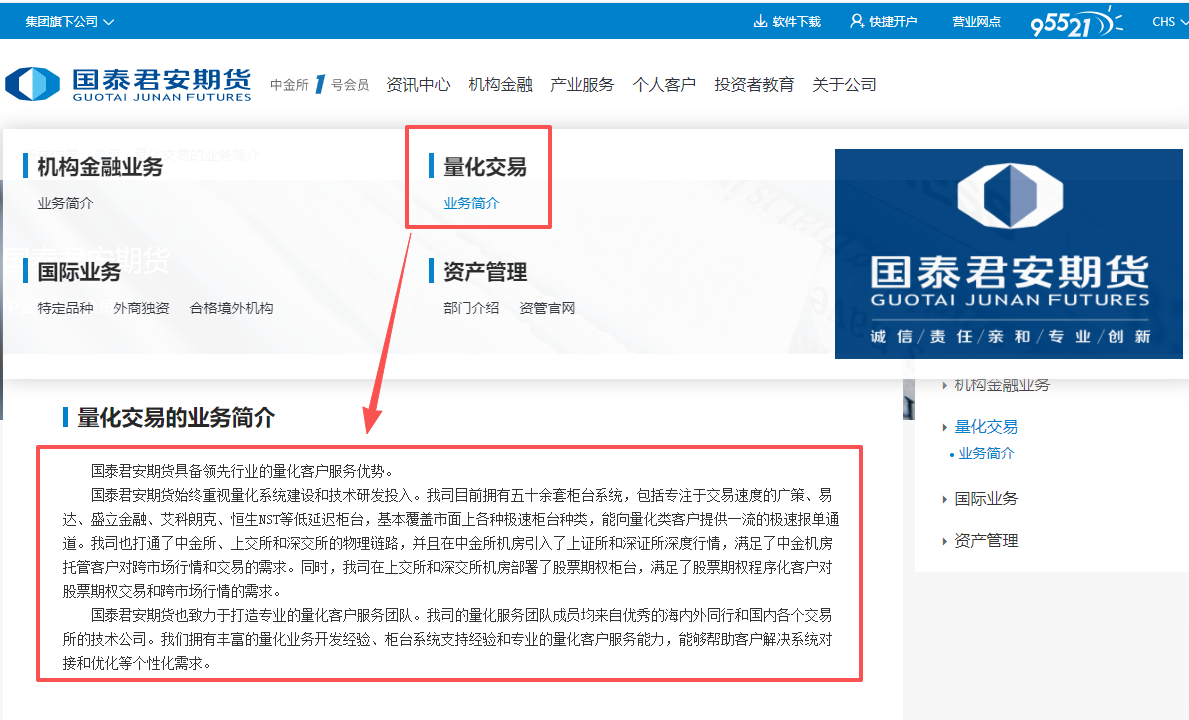Click 软件下载 text link
The height and width of the screenshot is (720, 1189).
click(x=796, y=22)
